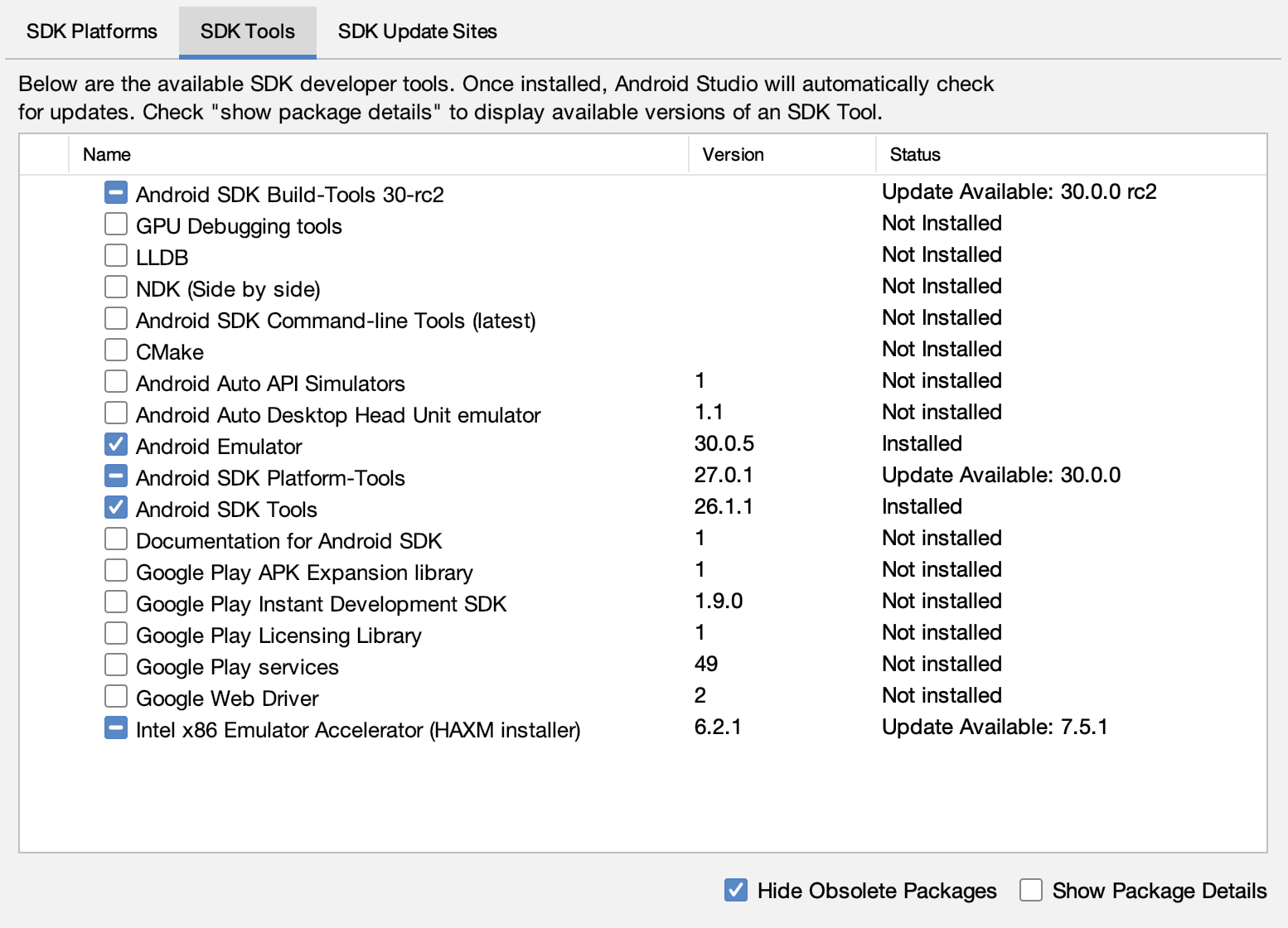Select version '26.1.1' cell
This screenshot has height=928, width=1288.
tap(724, 506)
